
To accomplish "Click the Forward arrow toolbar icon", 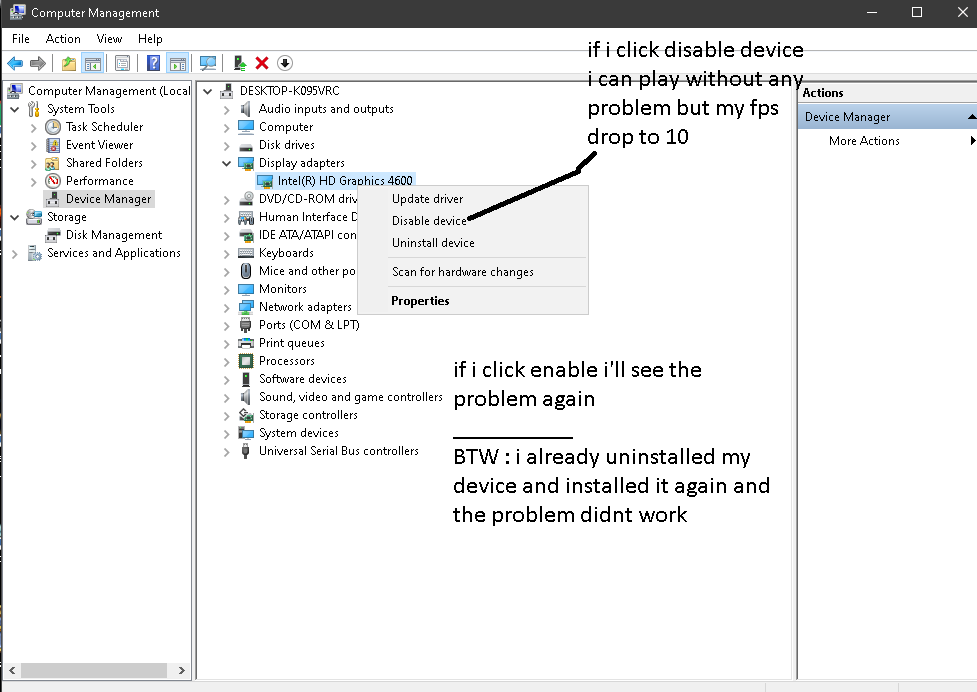I will [38, 63].
